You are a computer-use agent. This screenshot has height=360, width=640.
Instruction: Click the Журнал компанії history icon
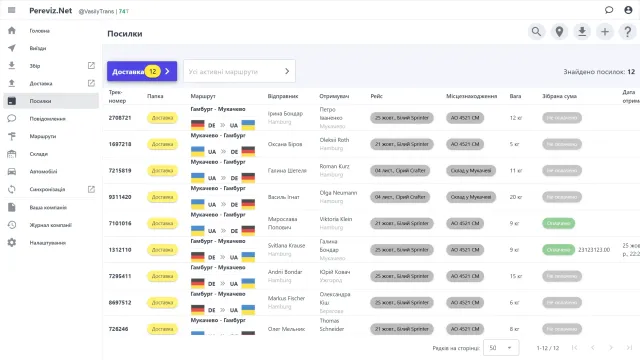12,225
